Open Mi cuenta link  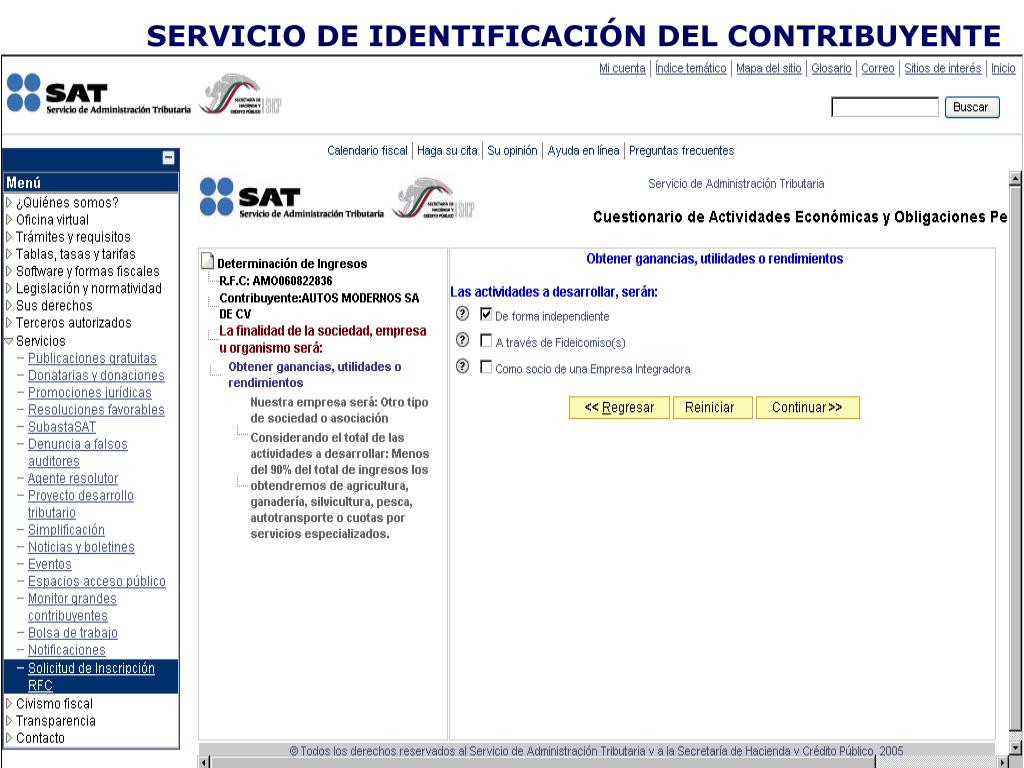click(x=622, y=68)
